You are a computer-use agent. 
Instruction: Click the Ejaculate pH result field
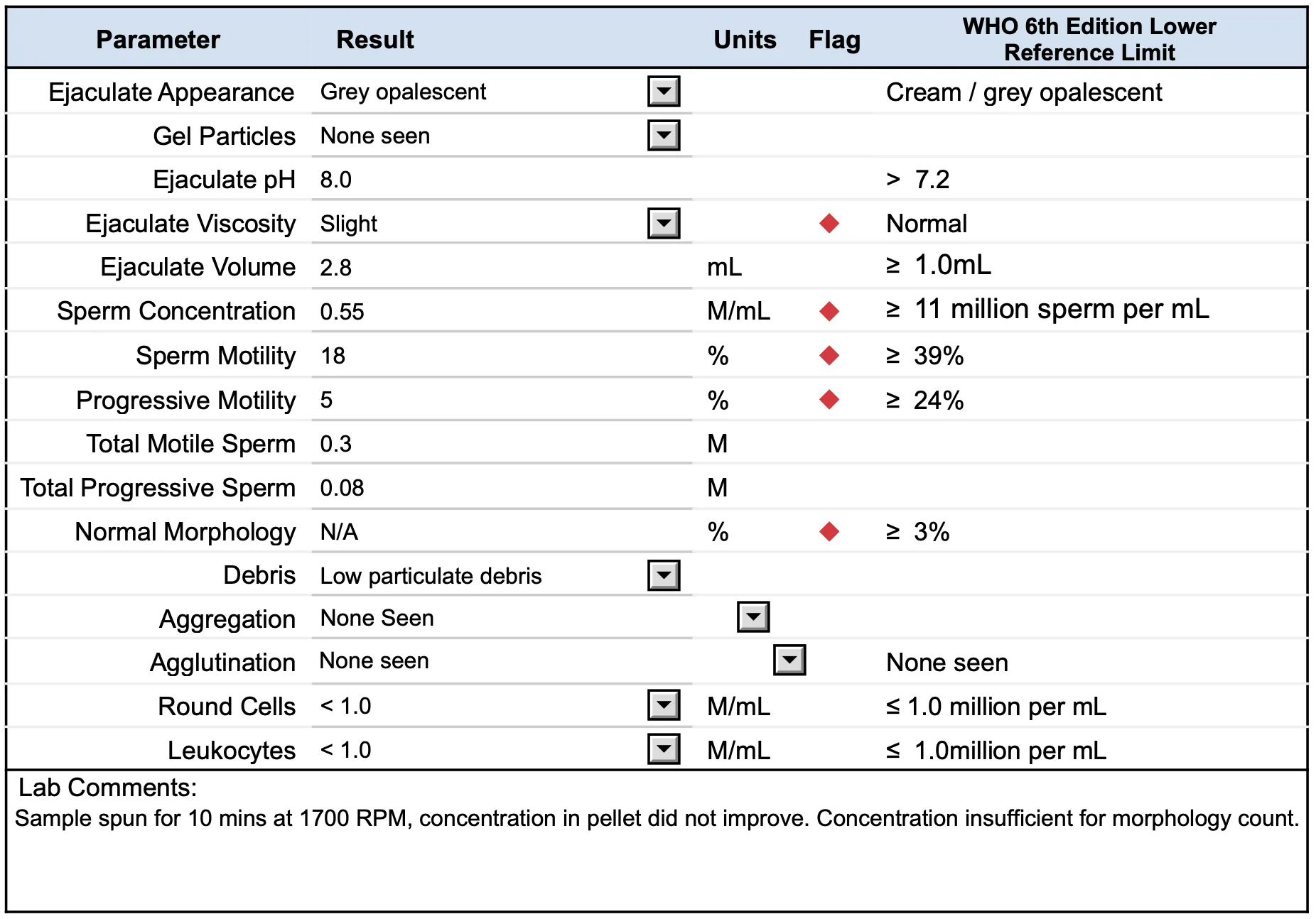click(x=497, y=180)
